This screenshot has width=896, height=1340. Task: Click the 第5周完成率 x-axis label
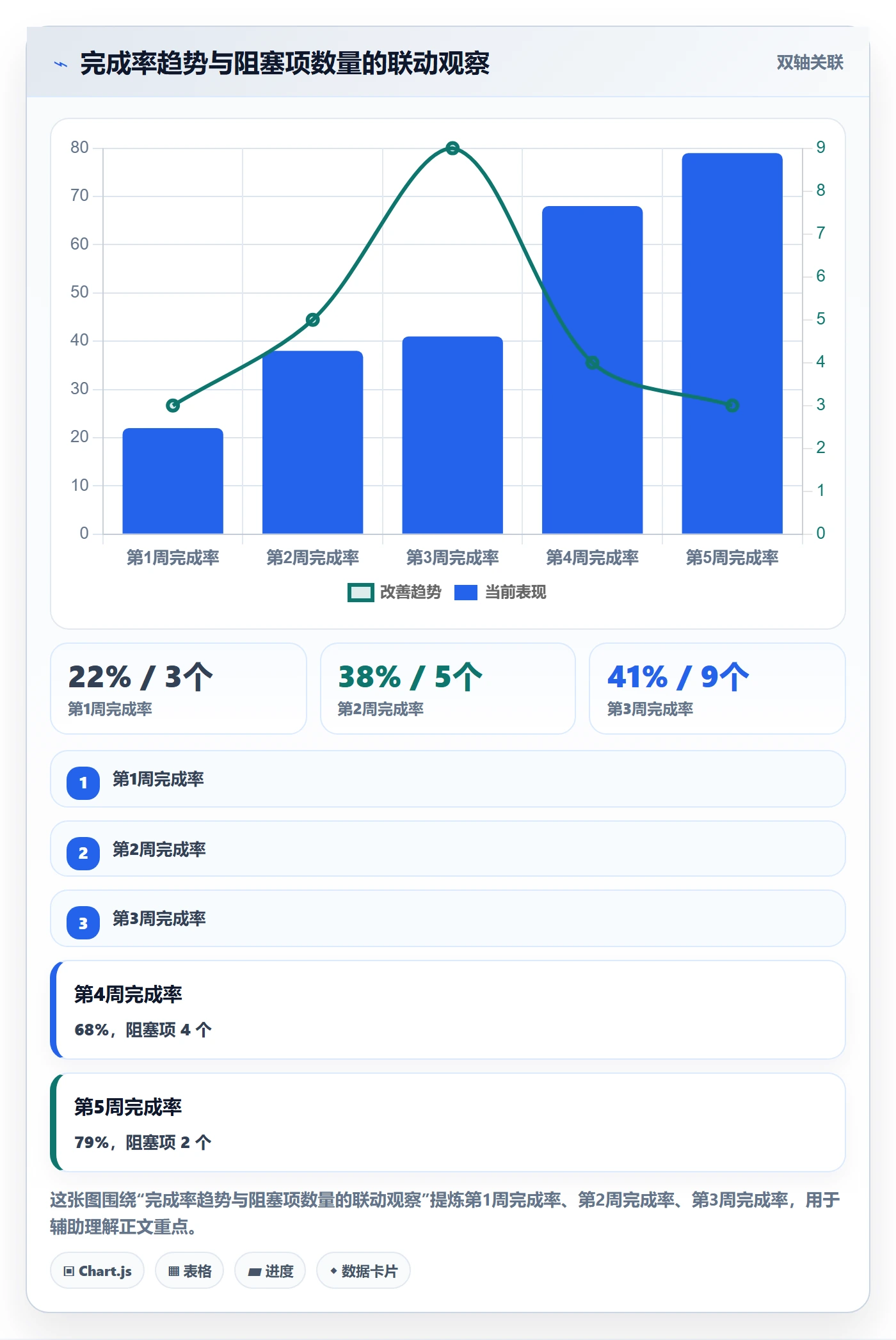(x=732, y=557)
